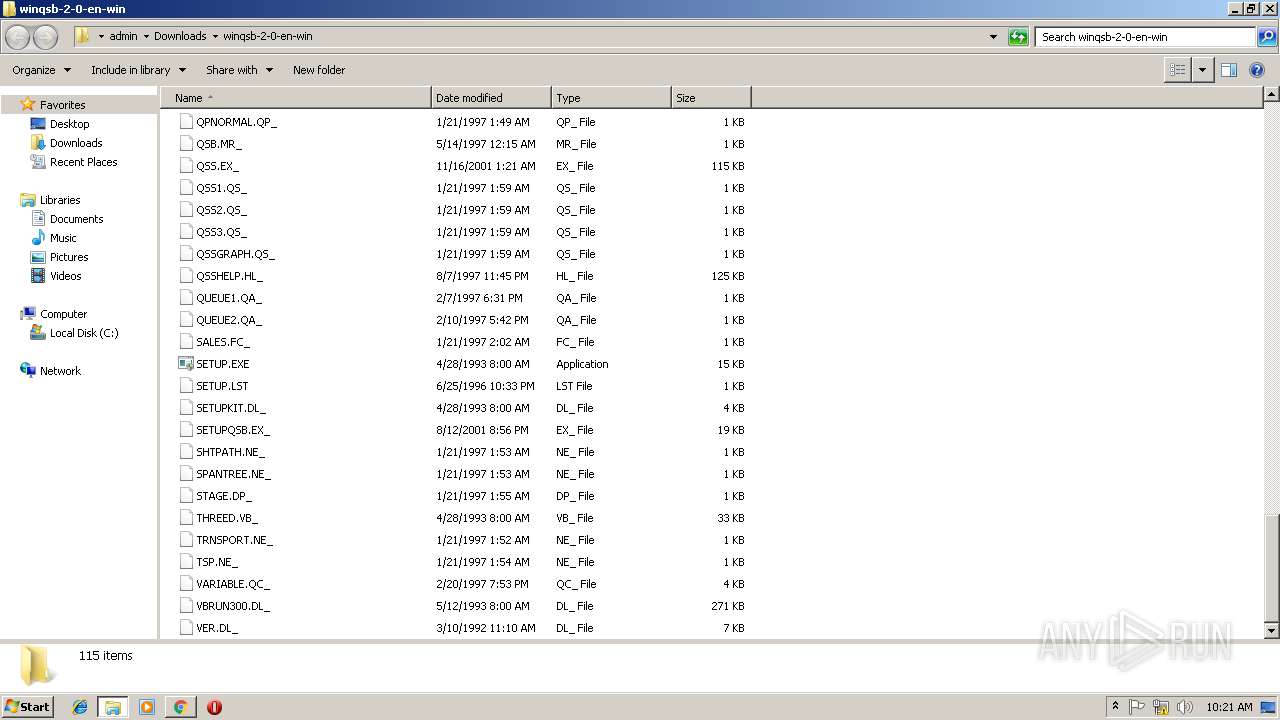Open the Share with dropdown

click(x=239, y=70)
